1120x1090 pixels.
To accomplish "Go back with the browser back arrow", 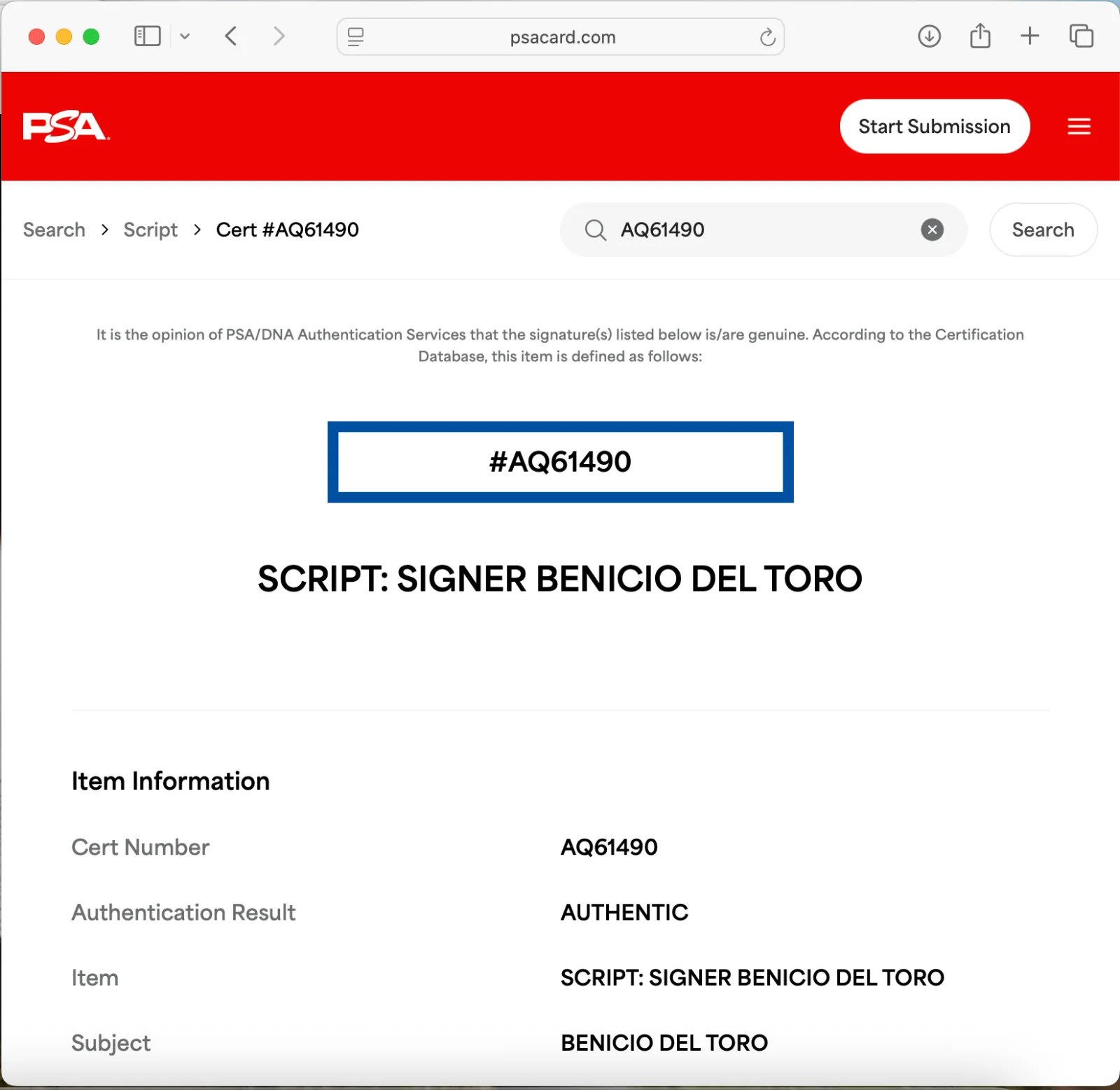I will point(231,36).
